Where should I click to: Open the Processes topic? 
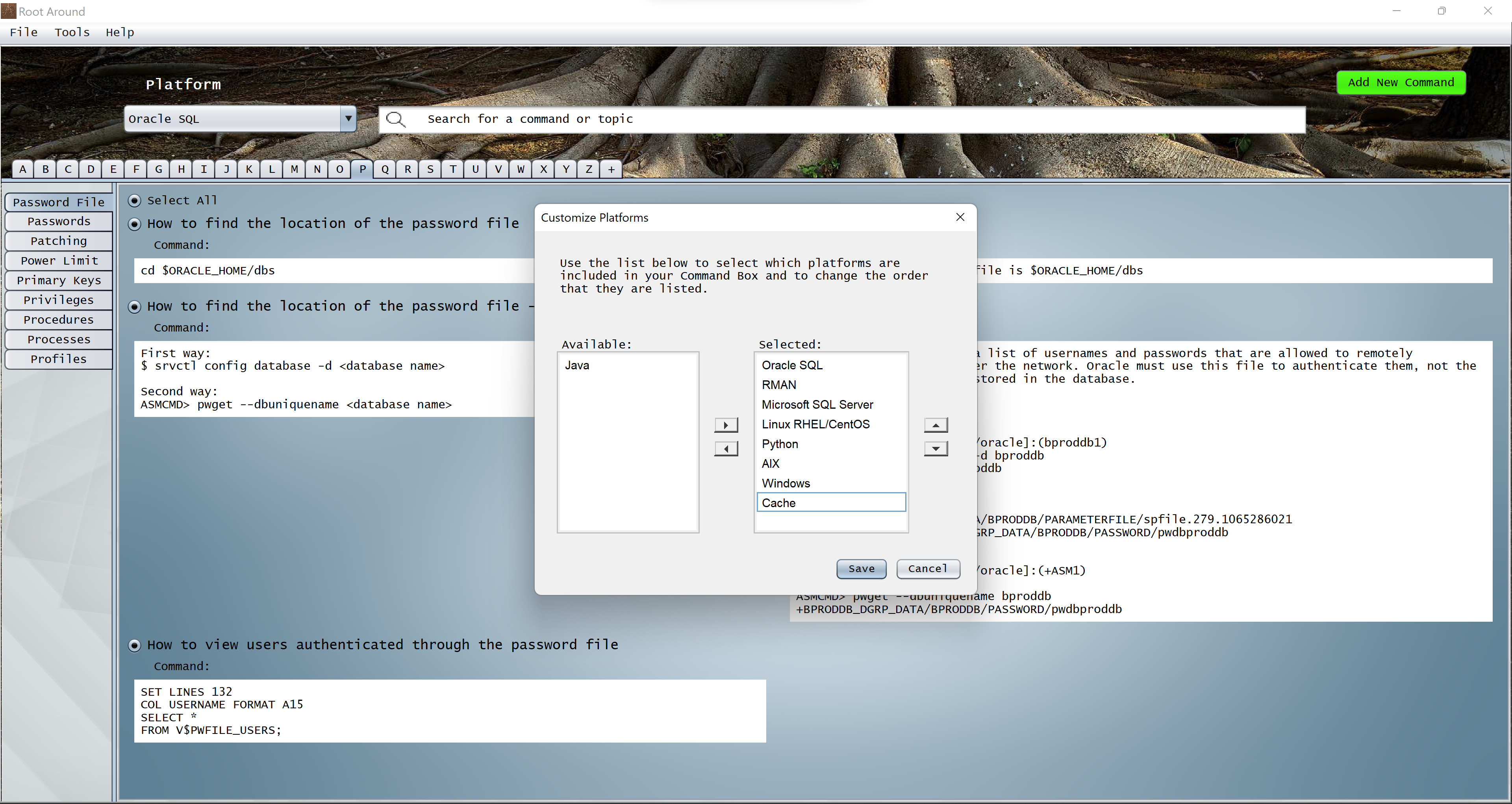[59, 339]
